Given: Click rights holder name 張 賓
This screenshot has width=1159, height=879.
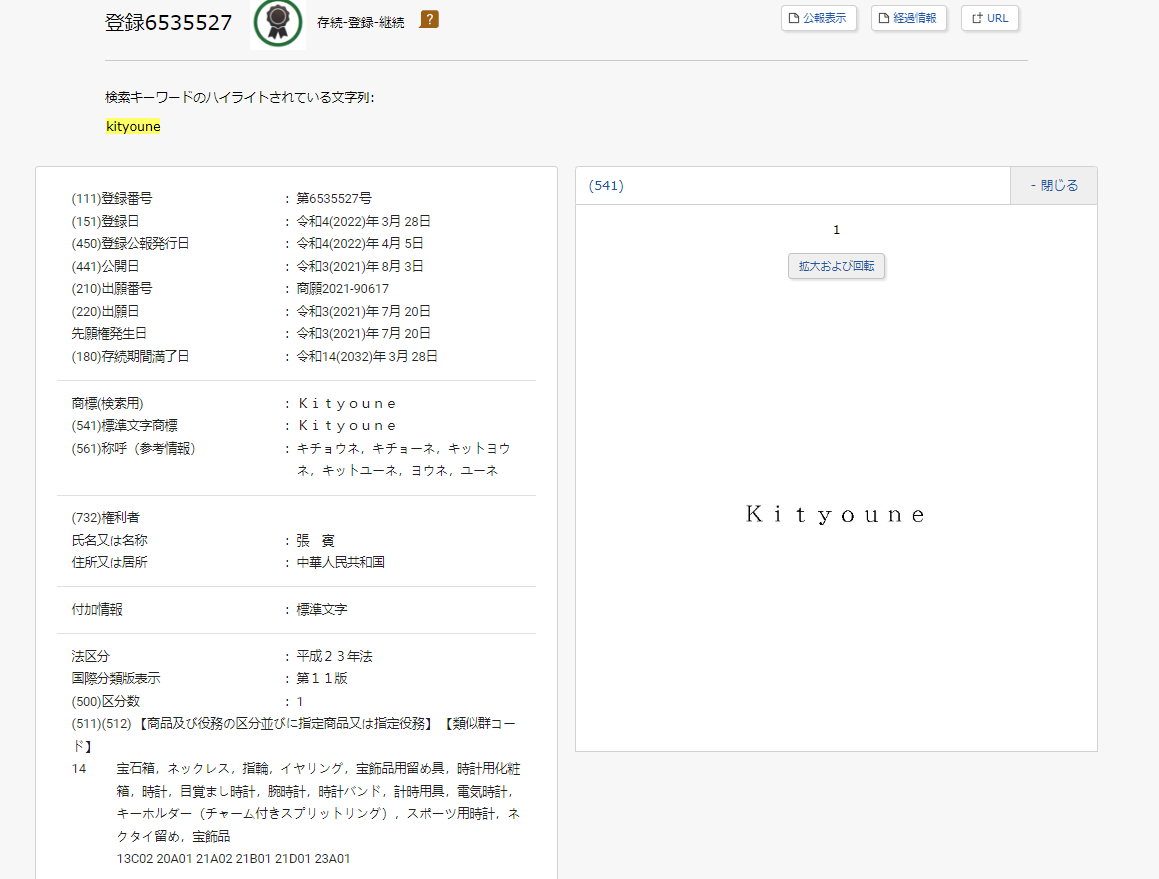Looking at the screenshot, I should tap(315, 540).
